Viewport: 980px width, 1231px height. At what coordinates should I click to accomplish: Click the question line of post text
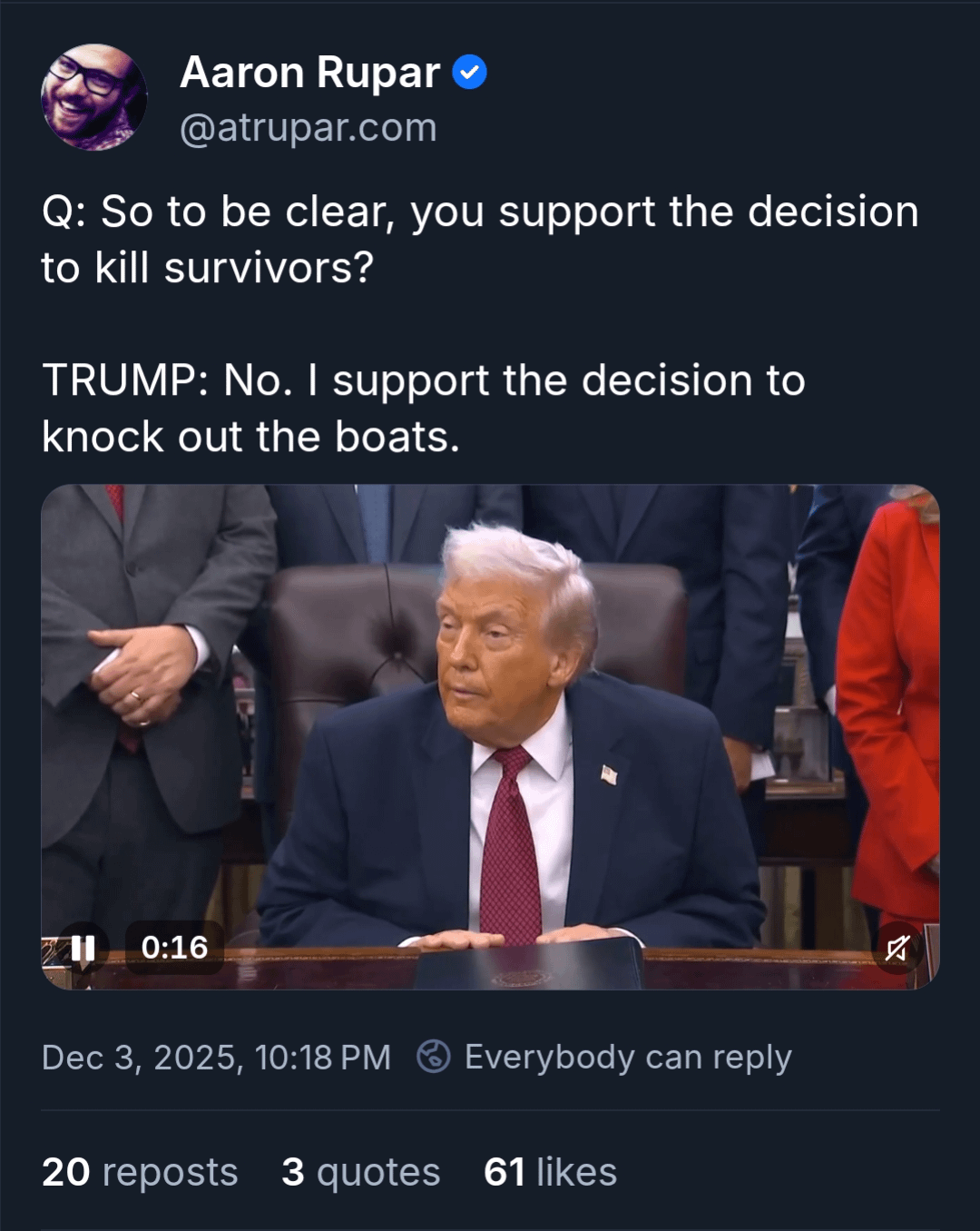[480, 212]
